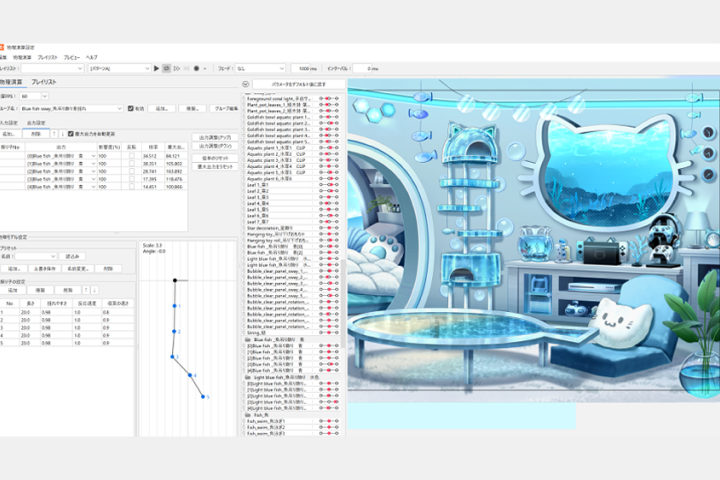The width and height of the screenshot is (720, 480).
Task: Check 反転 for output row [3] Blue fish
Action: coord(132,179)
